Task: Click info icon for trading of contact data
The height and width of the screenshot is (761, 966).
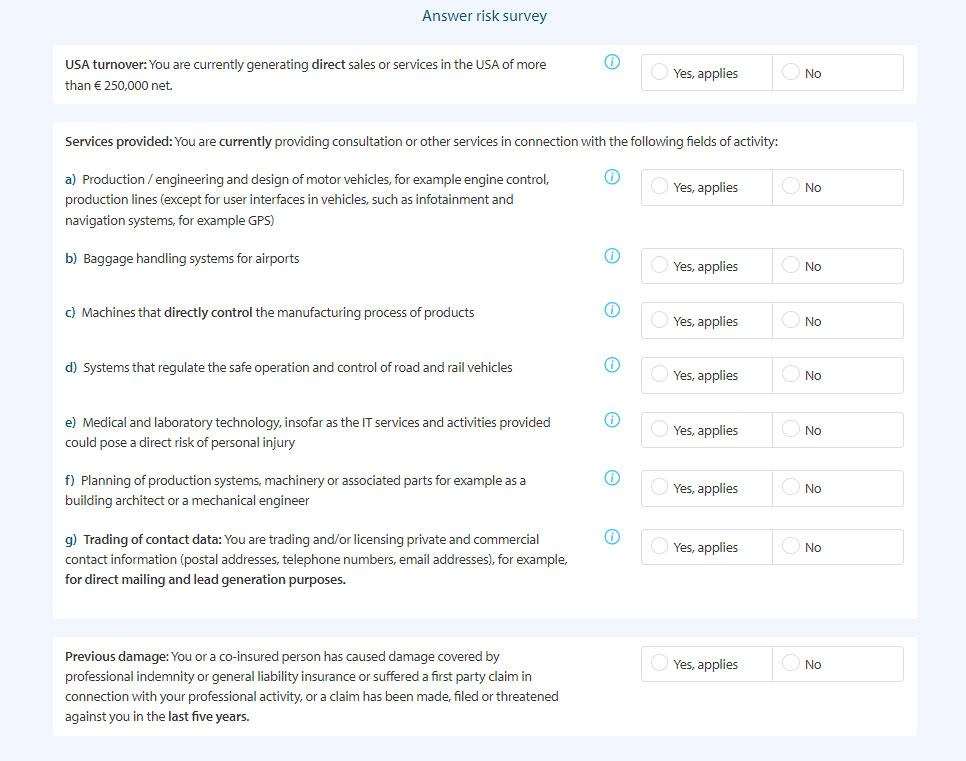Action: [612, 537]
